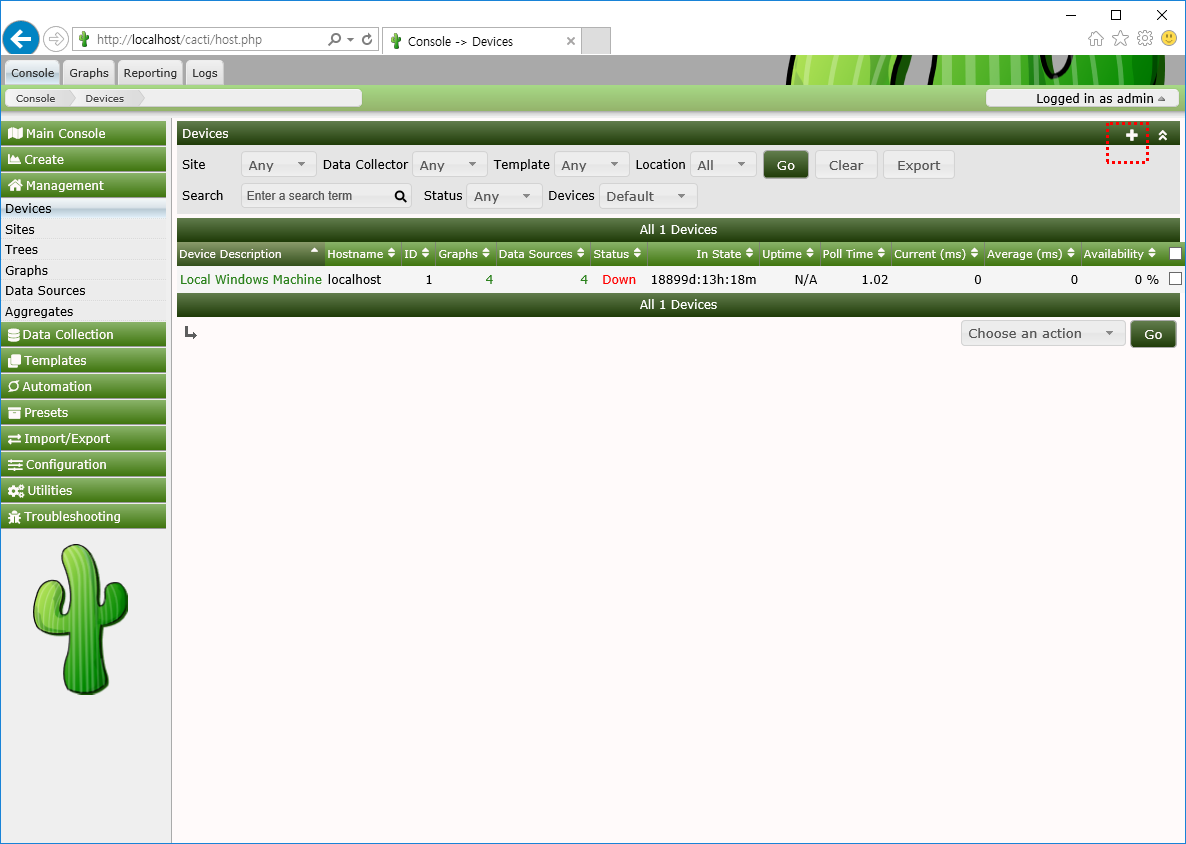1186x844 pixels.
Task: Sort by Uptime column header
Action: tap(789, 254)
